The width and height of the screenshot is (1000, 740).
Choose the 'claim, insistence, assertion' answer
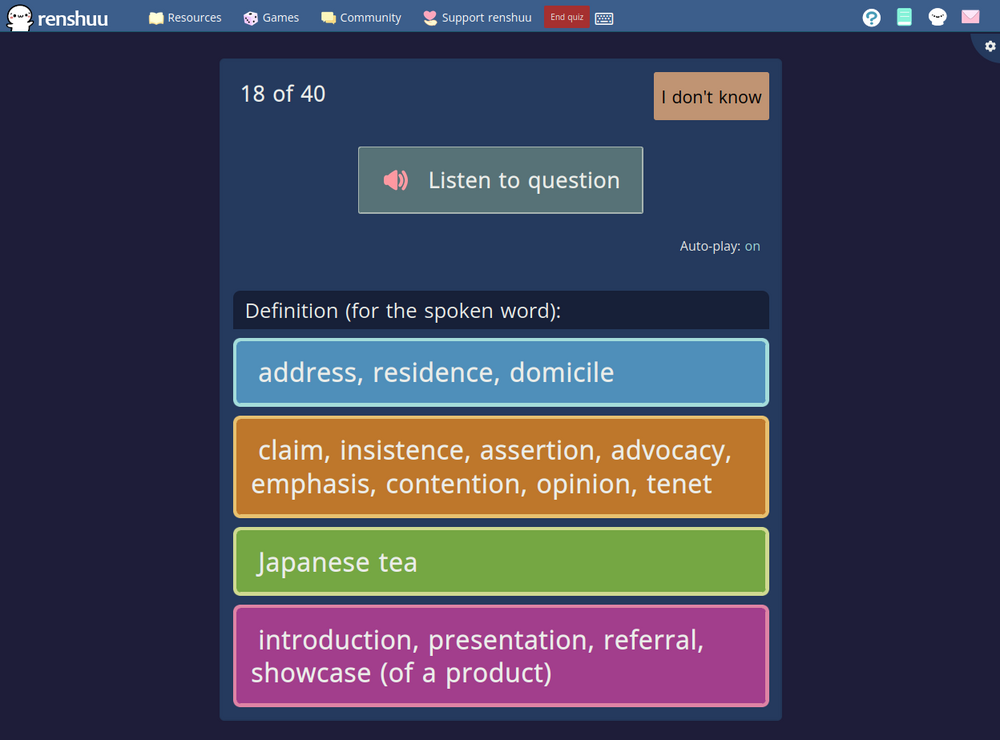pyautogui.click(x=500, y=467)
